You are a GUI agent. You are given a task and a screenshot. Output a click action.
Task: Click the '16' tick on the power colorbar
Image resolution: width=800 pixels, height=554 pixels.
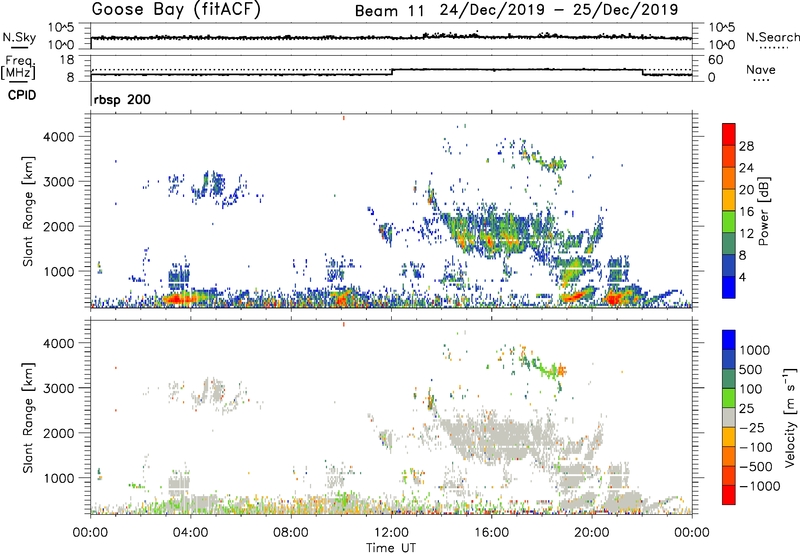(x=746, y=212)
